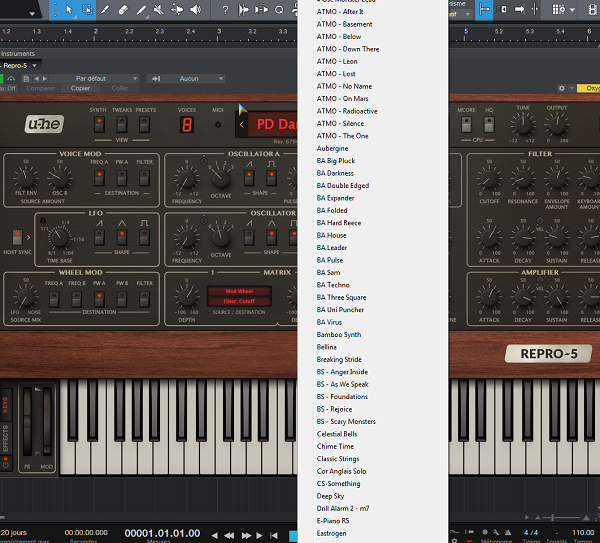Select the Arrow tool in toolbar

(69, 10)
